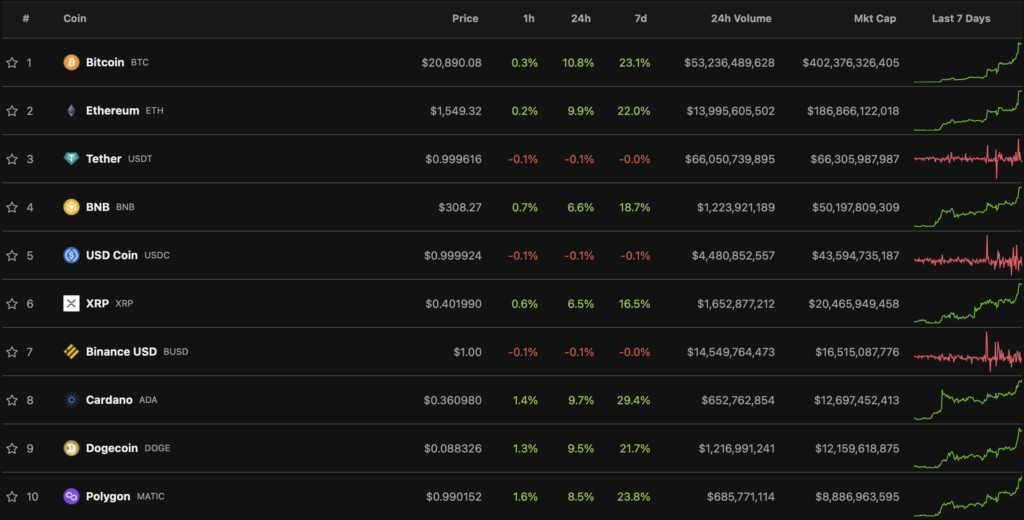Click the Binance USD logo
Screen dimensions: 1024x520
click(71, 351)
